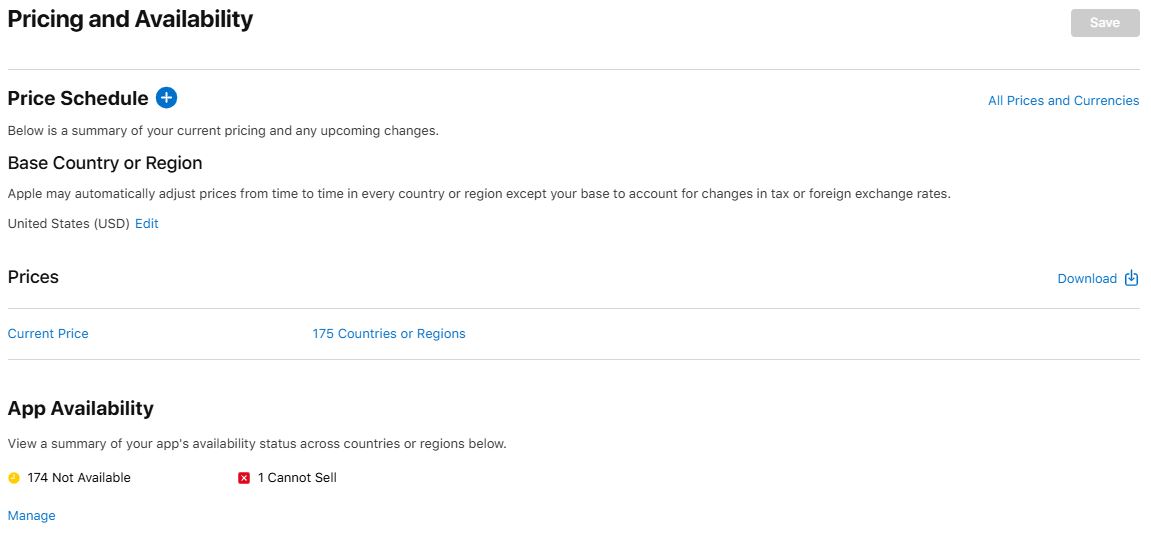The width and height of the screenshot is (1151, 534).
Task: Click the yellow Not Available status icon
Action: click(x=14, y=478)
